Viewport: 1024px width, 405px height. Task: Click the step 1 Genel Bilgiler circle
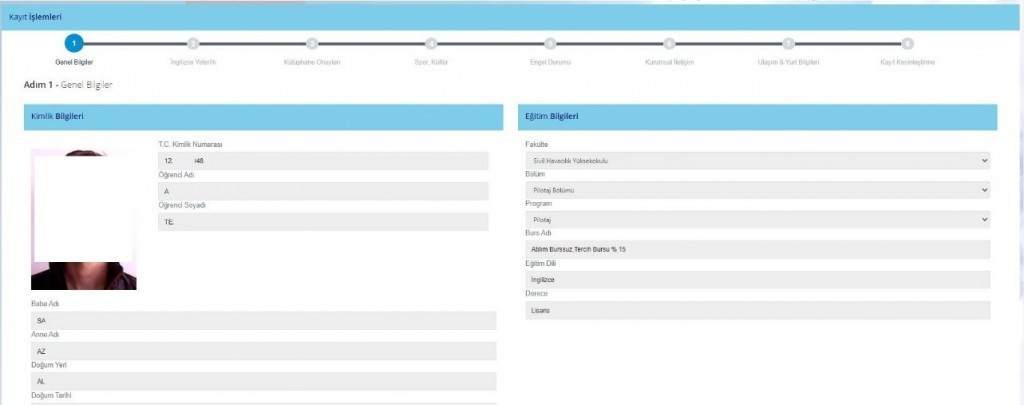tap(74, 43)
